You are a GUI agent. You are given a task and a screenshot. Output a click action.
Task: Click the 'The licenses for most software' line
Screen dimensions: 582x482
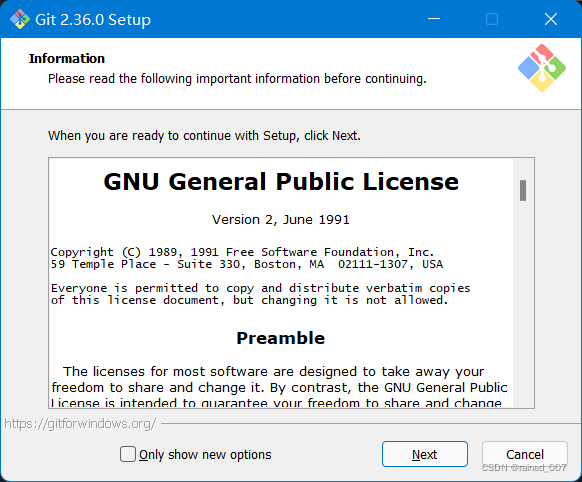pyautogui.click(x=274, y=371)
